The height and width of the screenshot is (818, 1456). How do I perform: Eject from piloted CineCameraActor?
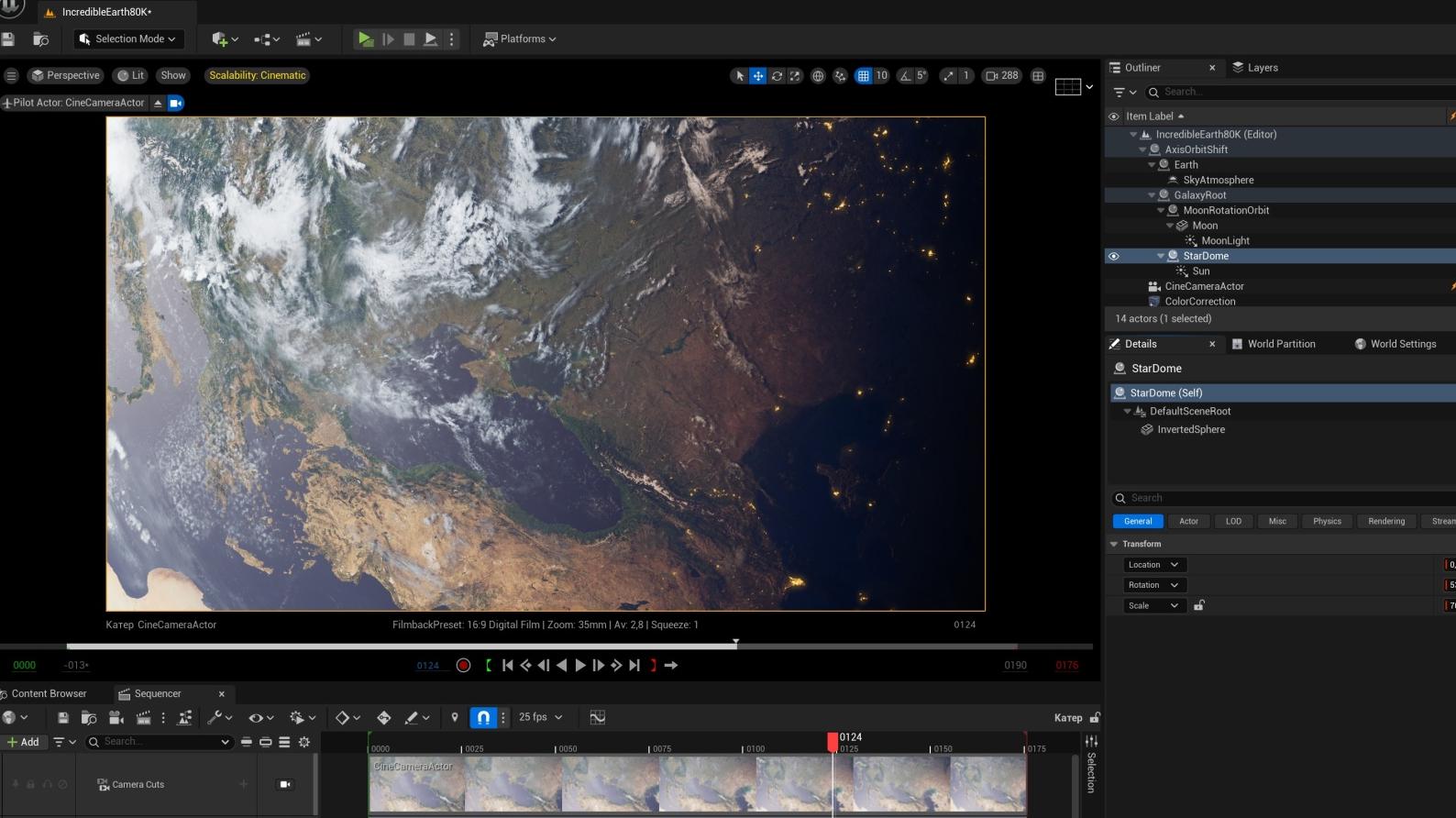(158, 103)
